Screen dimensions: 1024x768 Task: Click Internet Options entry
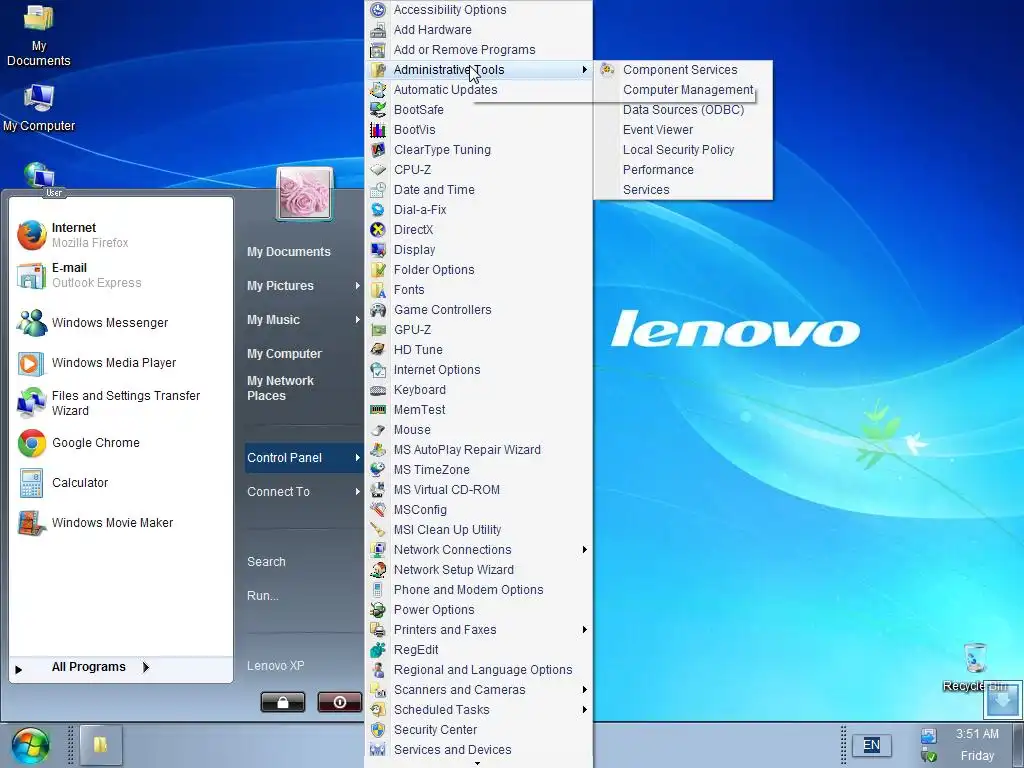click(479, 370)
